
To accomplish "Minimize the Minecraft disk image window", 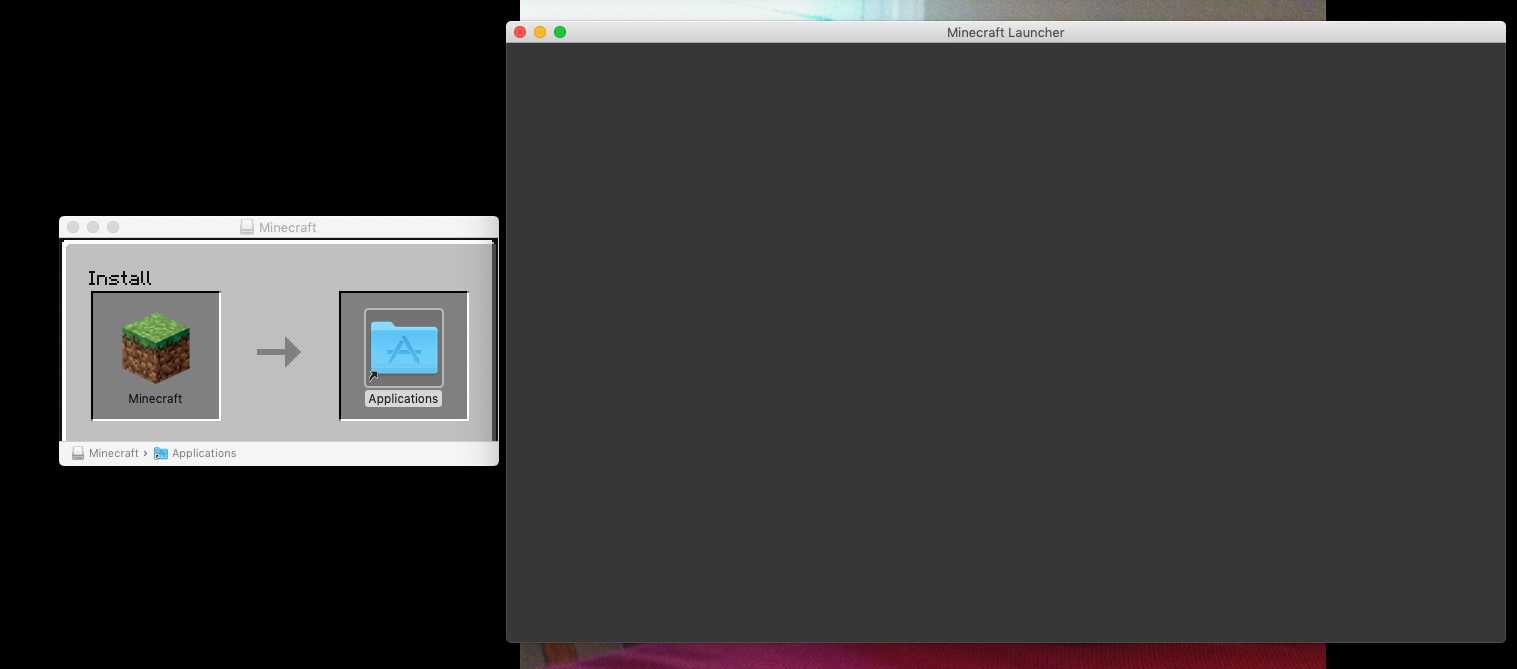I will pyautogui.click(x=93, y=227).
